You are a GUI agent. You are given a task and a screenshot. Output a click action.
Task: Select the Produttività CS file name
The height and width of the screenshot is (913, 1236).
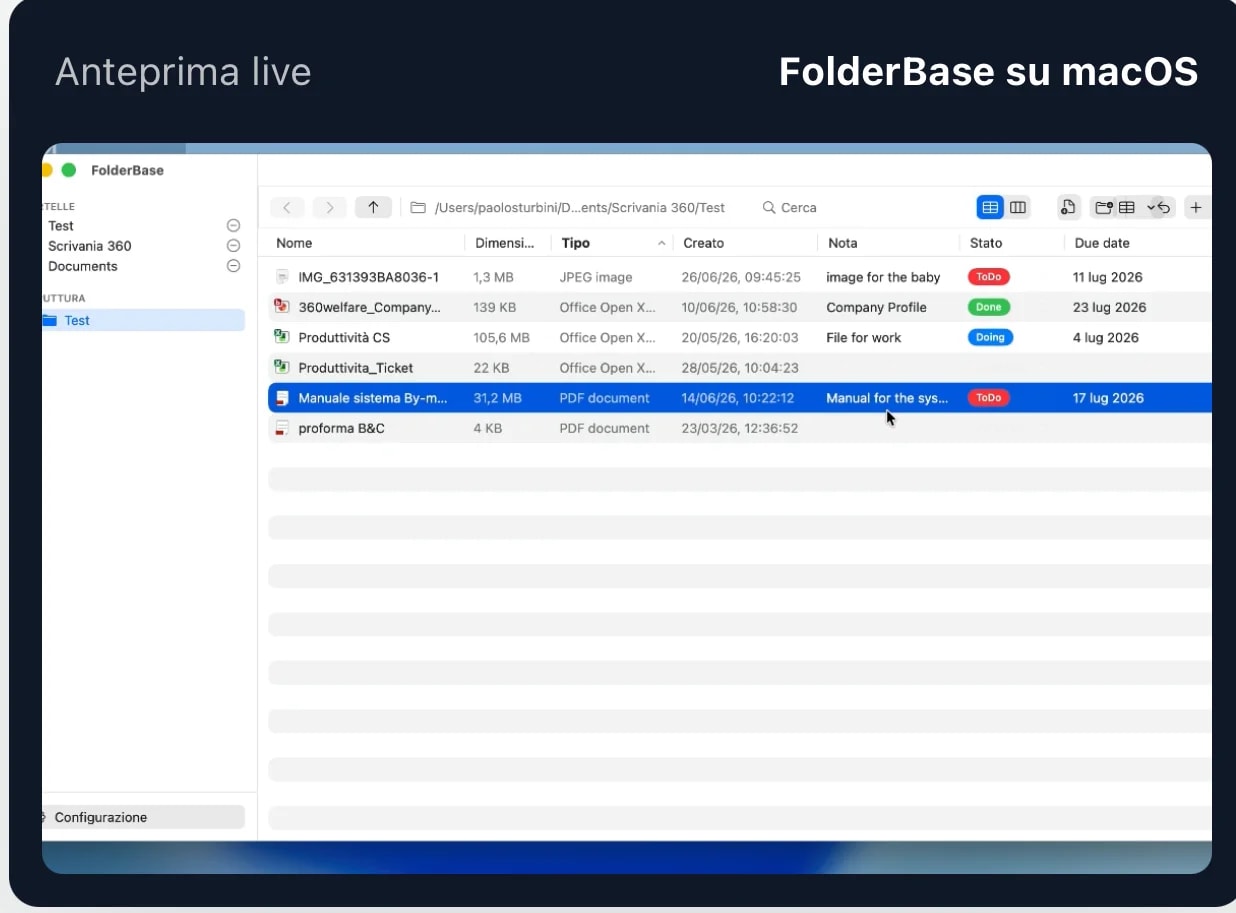344,337
